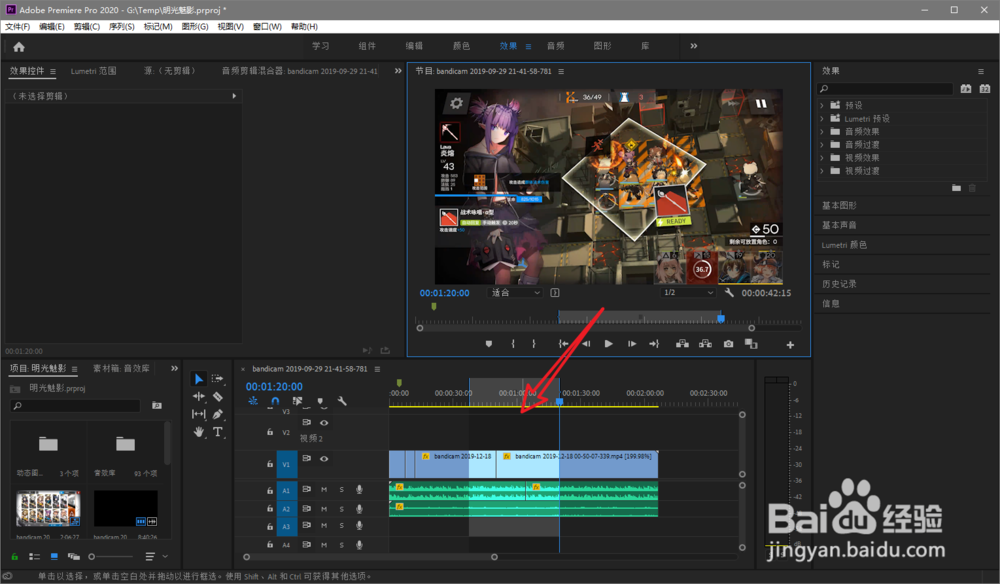Select the Hand tool
The width and height of the screenshot is (1000, 584).
click(x=198, y=432)
